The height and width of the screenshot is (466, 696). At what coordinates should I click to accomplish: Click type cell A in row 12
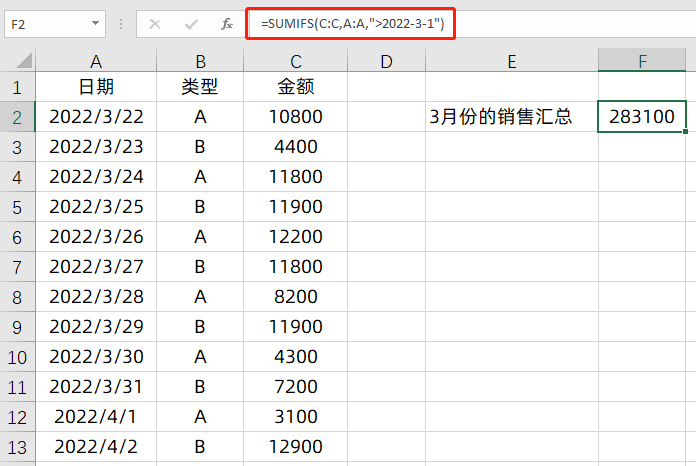coord(200,417)
